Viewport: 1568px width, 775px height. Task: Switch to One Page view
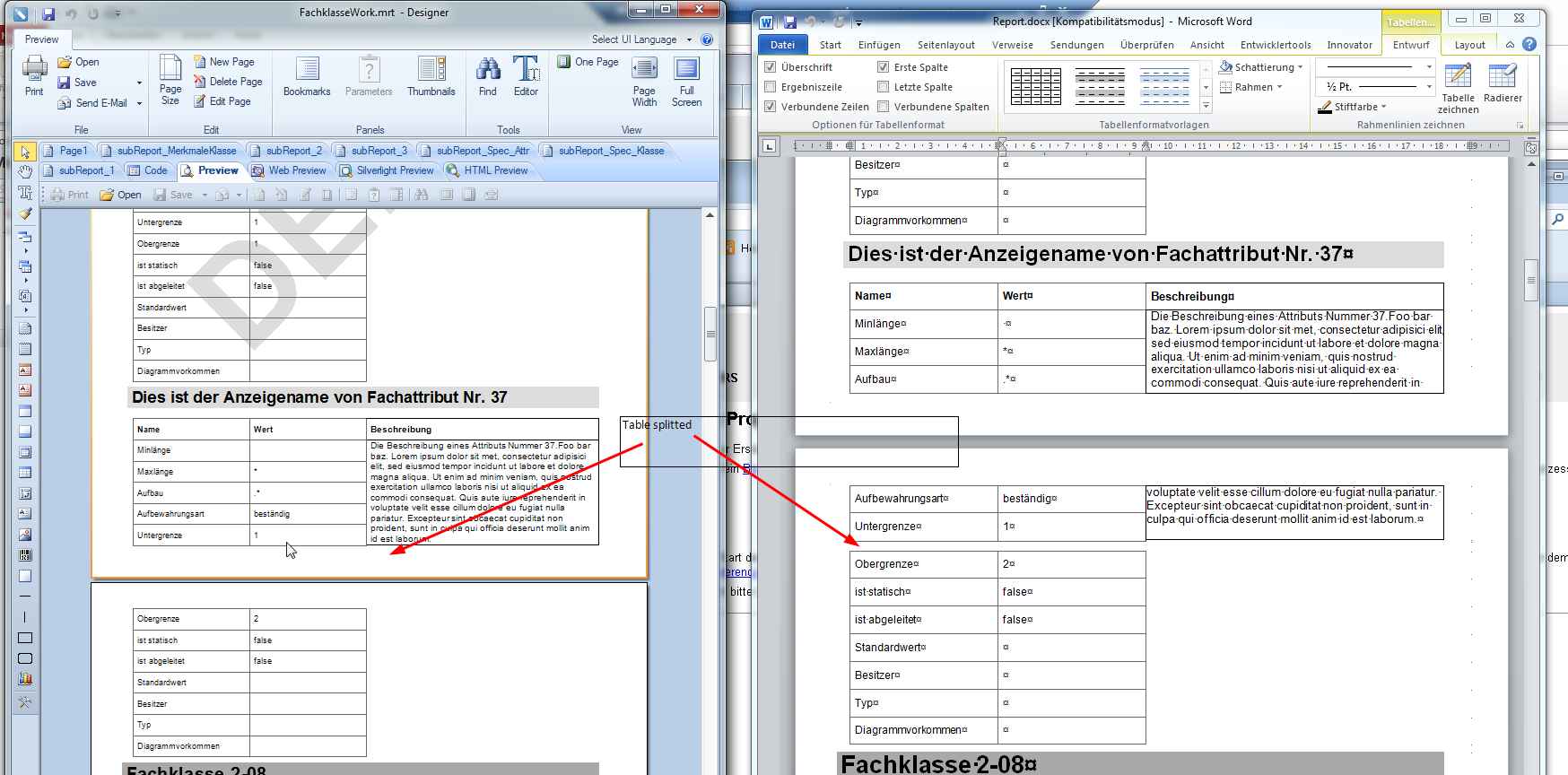click(x=588, y=62)
